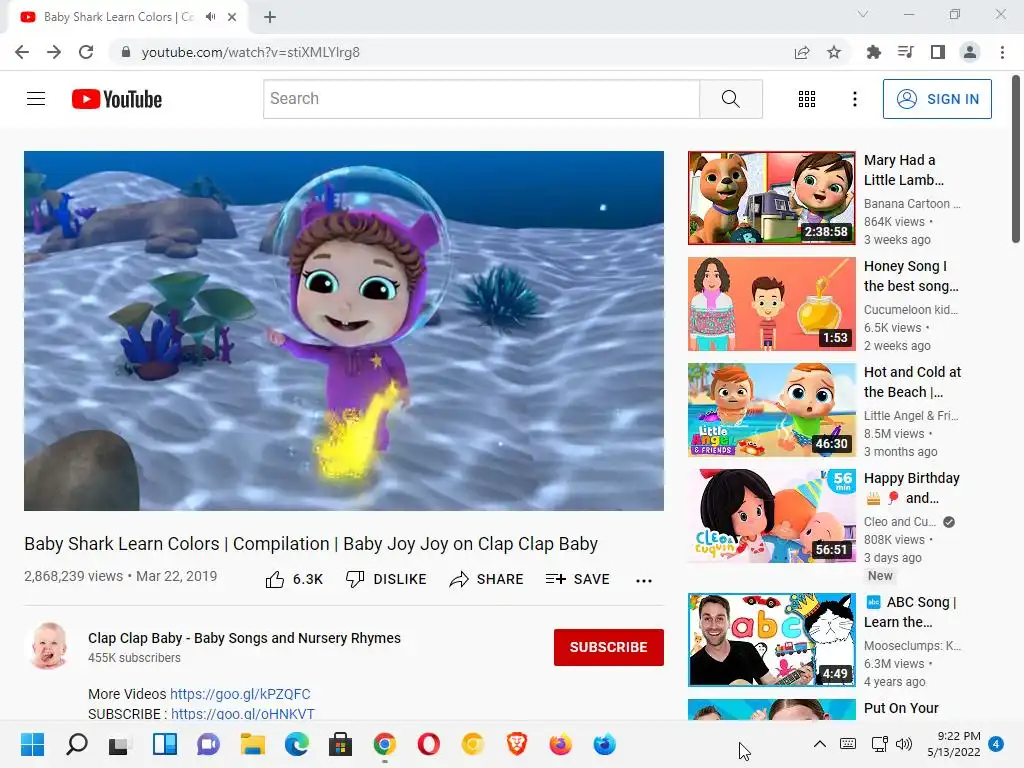Click 'Honey Song I the best song' title
Image resolution: width=1024 pixels, height=768 pixels.
(x=911, y=276)
